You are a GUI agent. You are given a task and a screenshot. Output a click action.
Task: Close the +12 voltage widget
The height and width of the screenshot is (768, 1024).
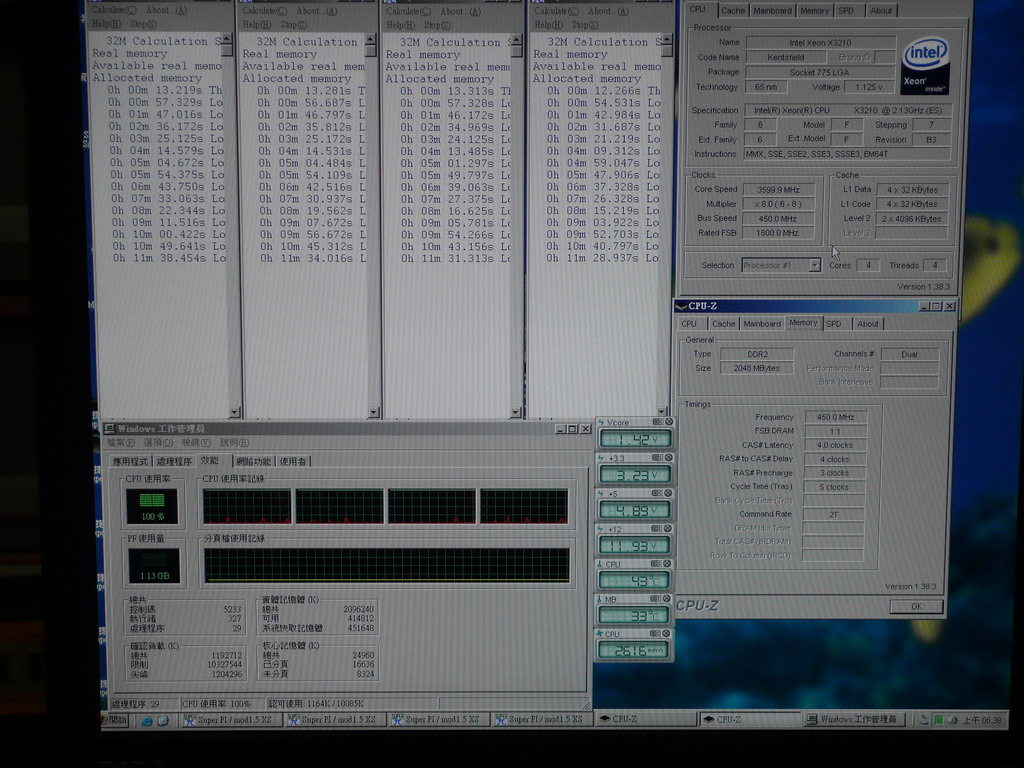point(667,528)
